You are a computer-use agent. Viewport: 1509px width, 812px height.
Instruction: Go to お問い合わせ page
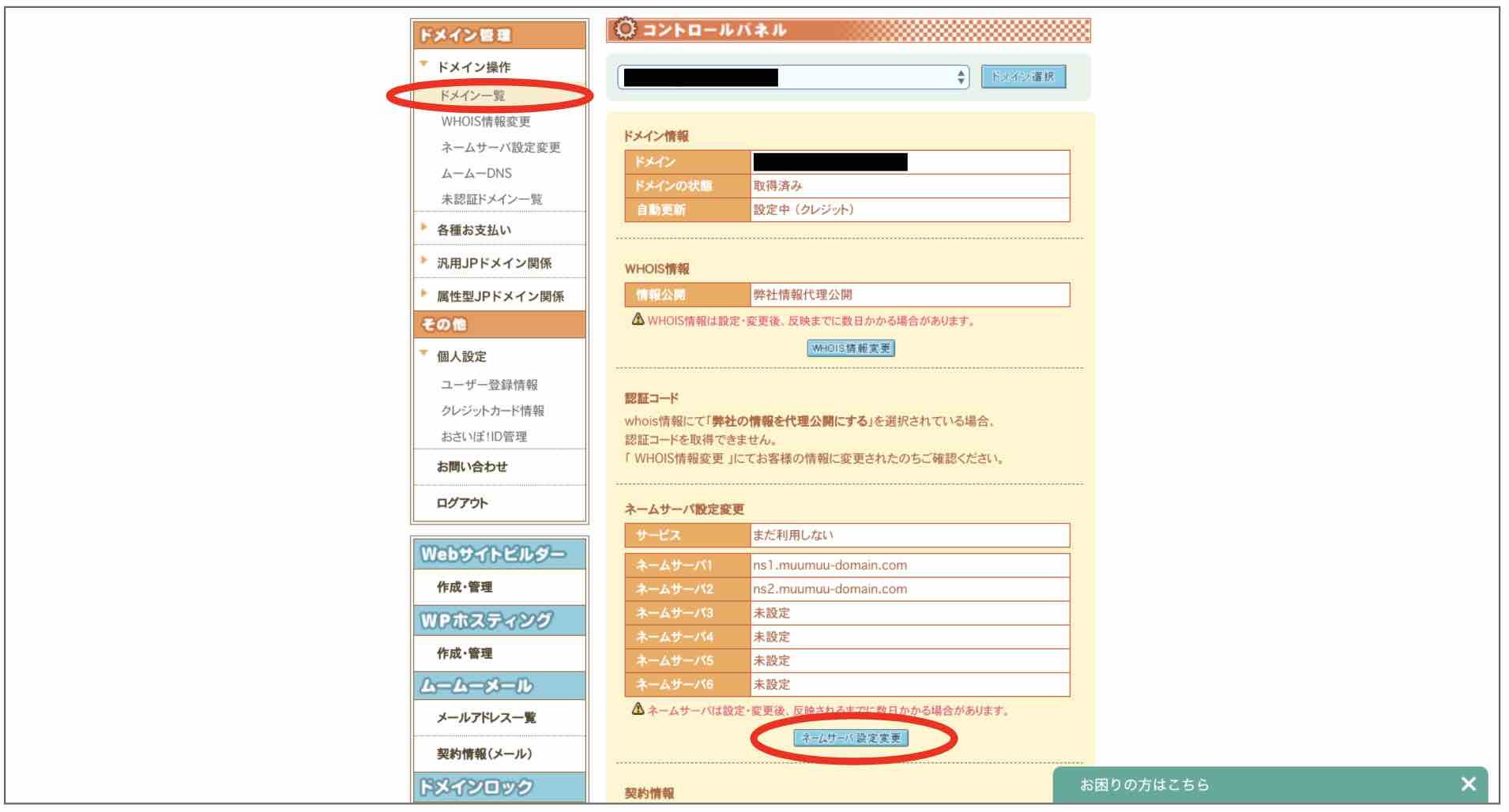pos(472,467)
